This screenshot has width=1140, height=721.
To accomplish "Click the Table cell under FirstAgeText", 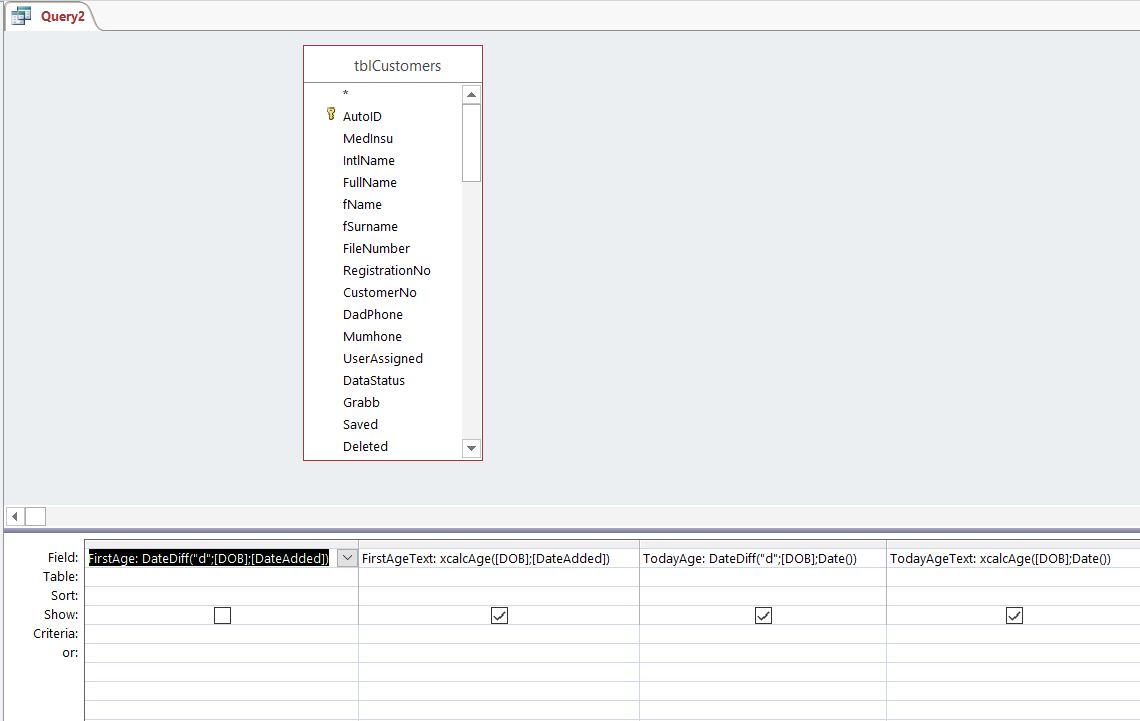I will click(x=499, y=577).
